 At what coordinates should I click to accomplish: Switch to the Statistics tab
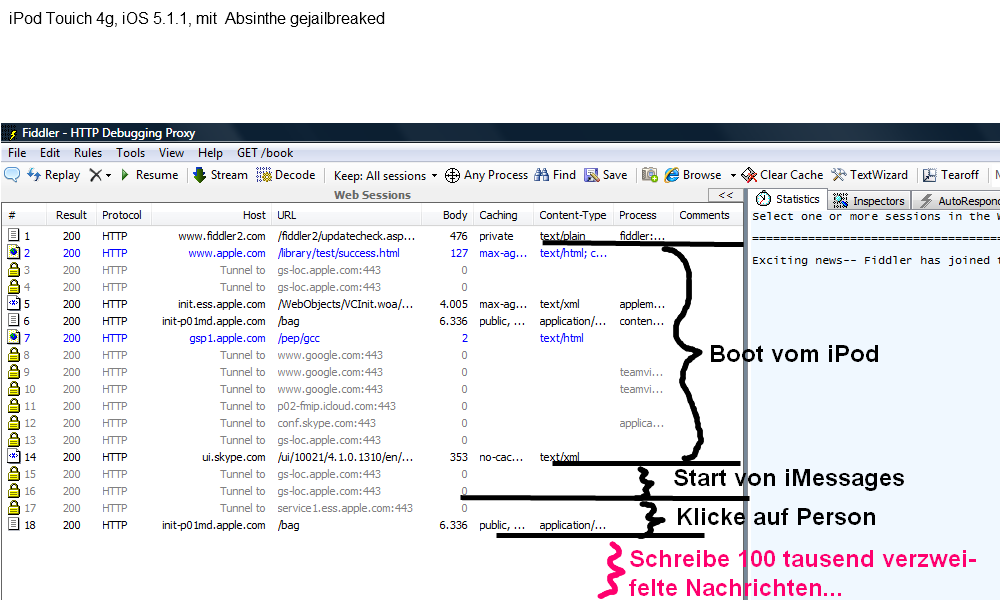coord(788,200)
